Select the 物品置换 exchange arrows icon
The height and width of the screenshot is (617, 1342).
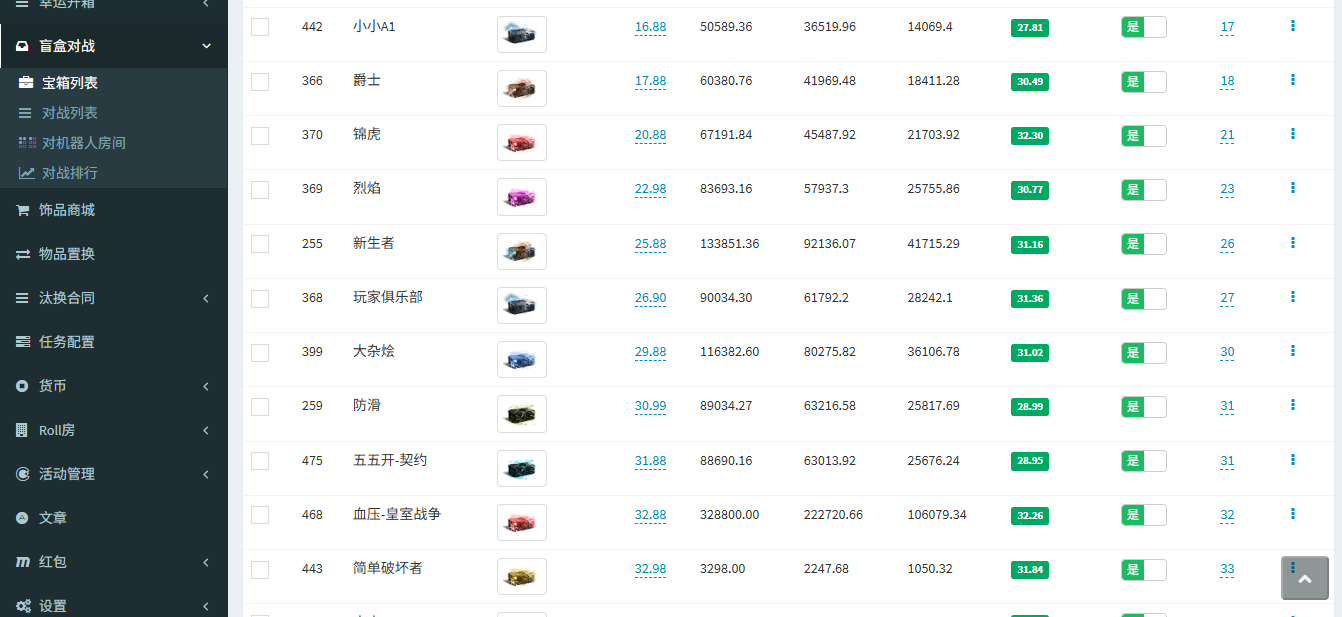click(22, 253)
